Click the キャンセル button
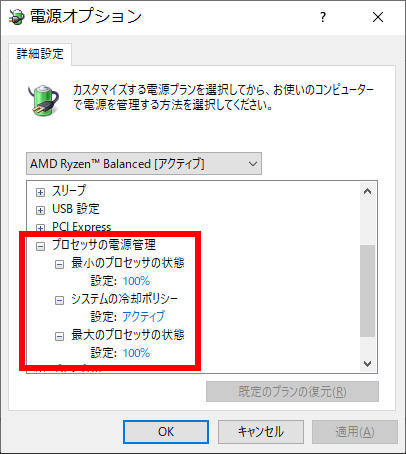The image size is (406, 454). (x=261, y=432)
